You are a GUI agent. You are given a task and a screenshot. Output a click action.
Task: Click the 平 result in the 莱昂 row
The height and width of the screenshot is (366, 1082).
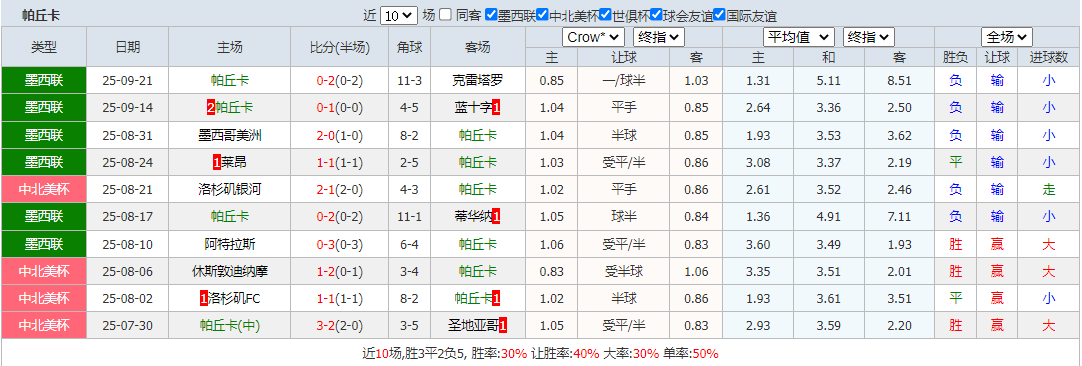[956, 163]
